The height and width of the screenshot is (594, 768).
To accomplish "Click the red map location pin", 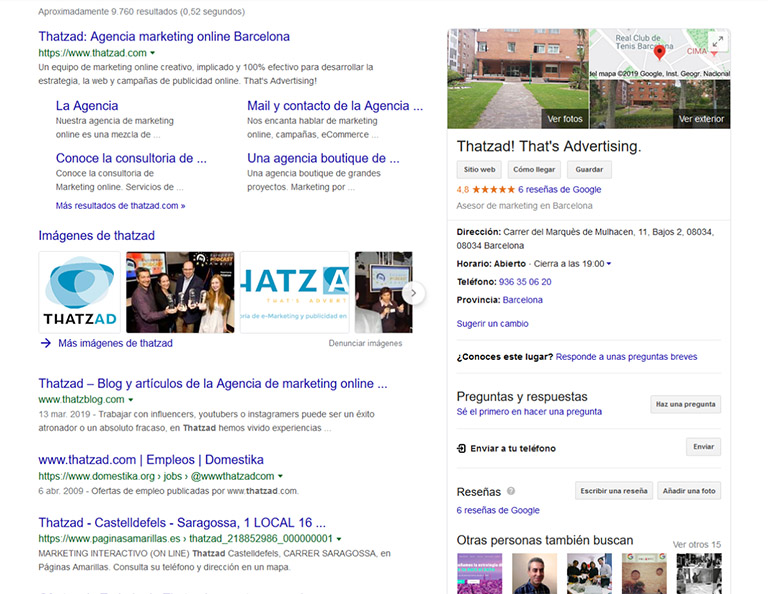I will pos(659,54).
